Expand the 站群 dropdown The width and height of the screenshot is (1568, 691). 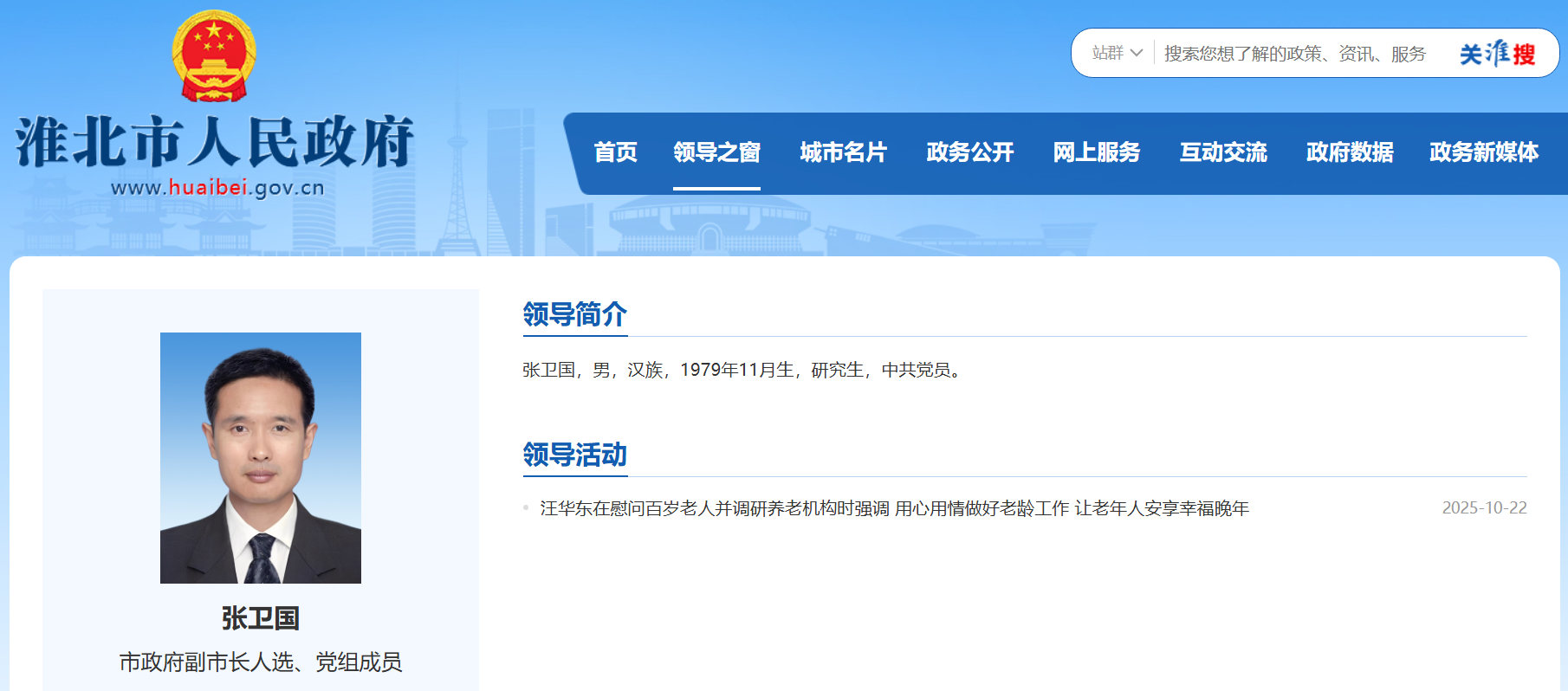tap(1118, 53)
